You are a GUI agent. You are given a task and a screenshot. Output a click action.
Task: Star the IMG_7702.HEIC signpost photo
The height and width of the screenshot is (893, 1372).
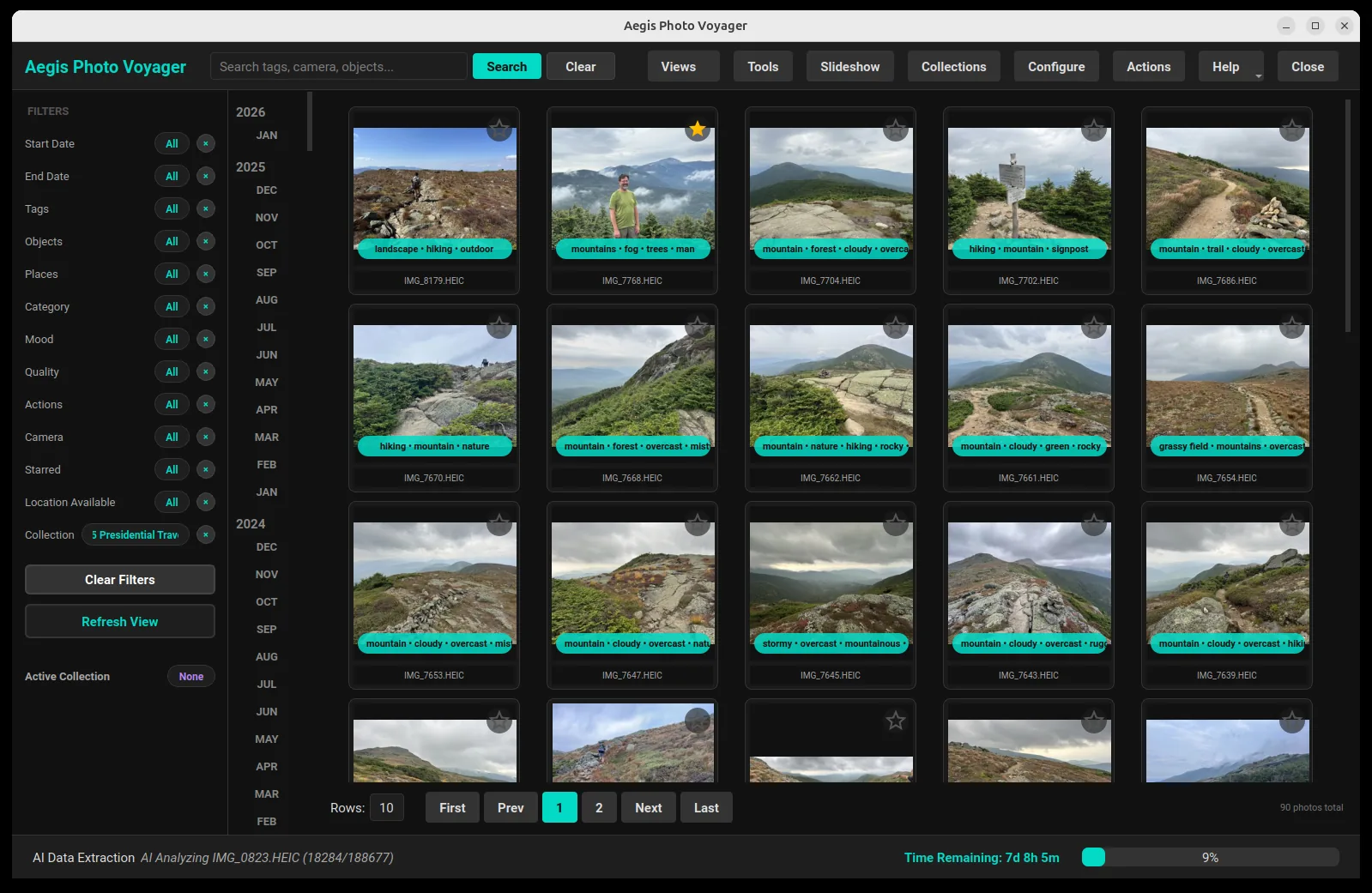1094,130
